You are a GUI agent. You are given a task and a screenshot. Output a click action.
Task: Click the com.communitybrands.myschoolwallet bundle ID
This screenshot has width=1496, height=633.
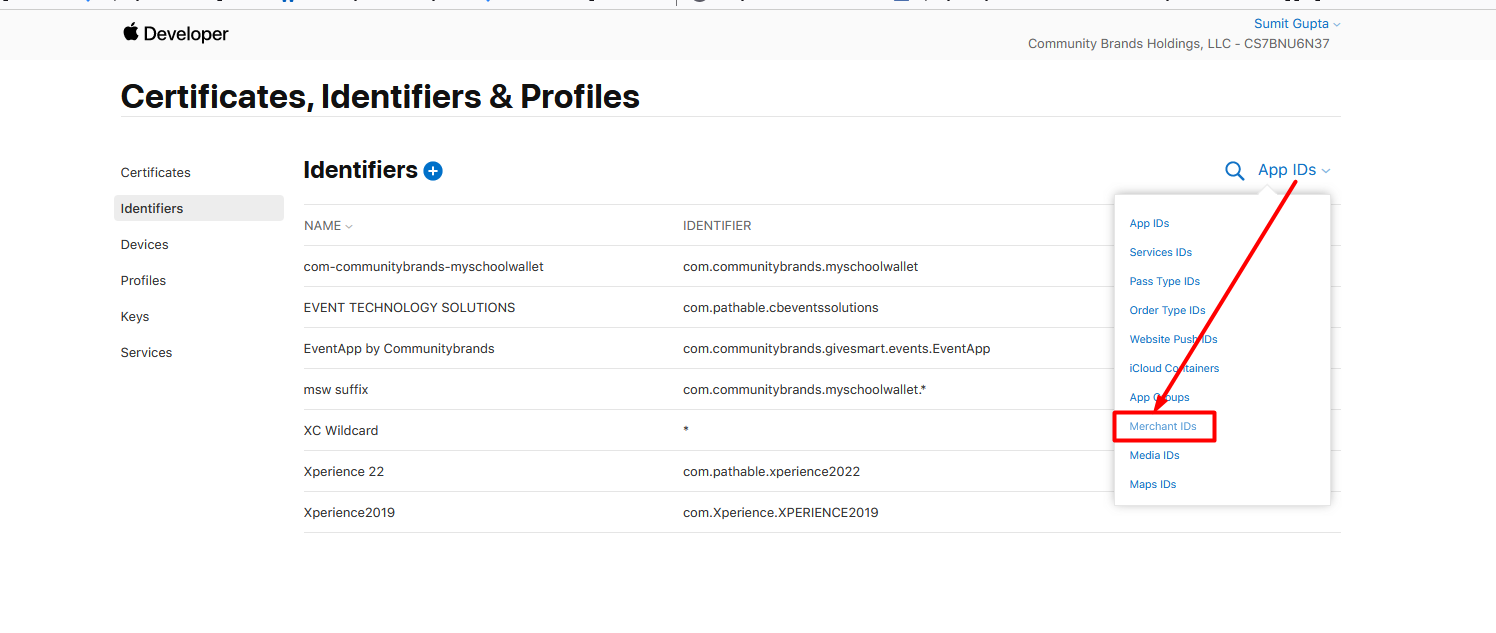click(800, 267)
